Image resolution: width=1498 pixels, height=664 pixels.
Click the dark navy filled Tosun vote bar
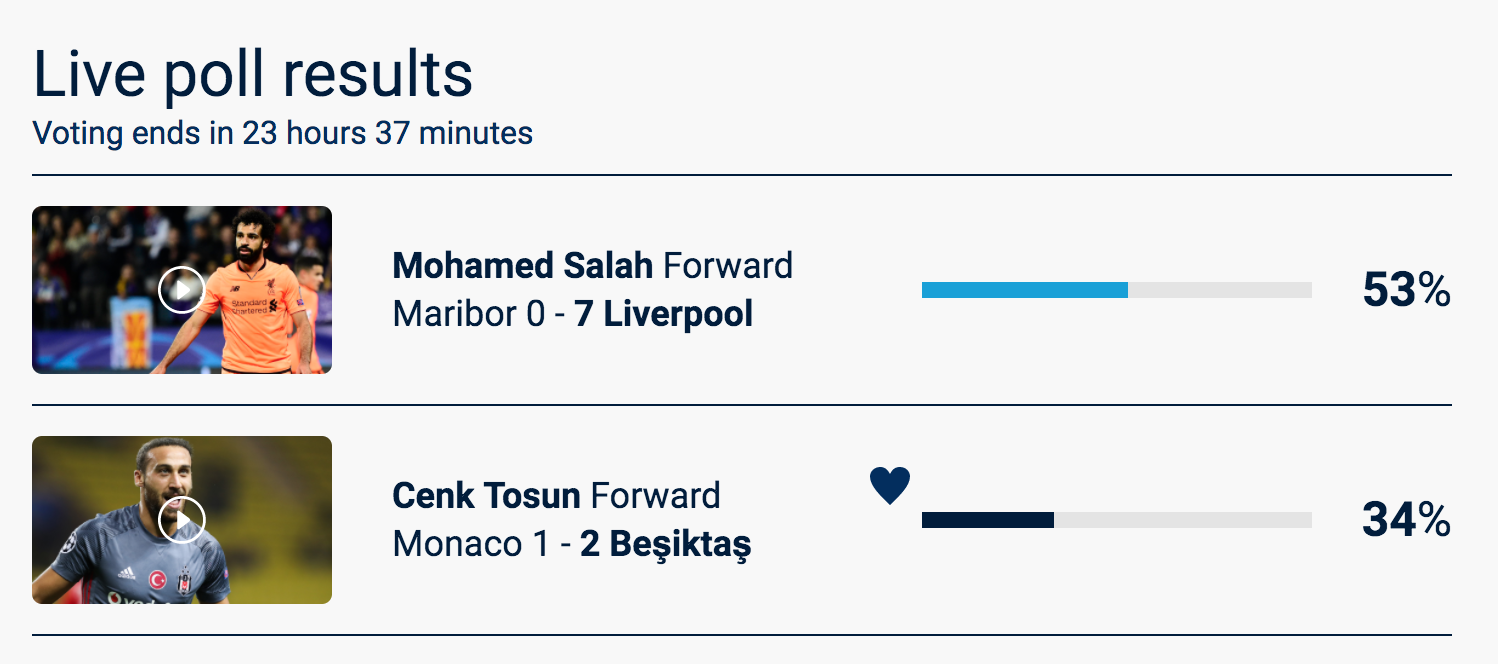(988, 520)
